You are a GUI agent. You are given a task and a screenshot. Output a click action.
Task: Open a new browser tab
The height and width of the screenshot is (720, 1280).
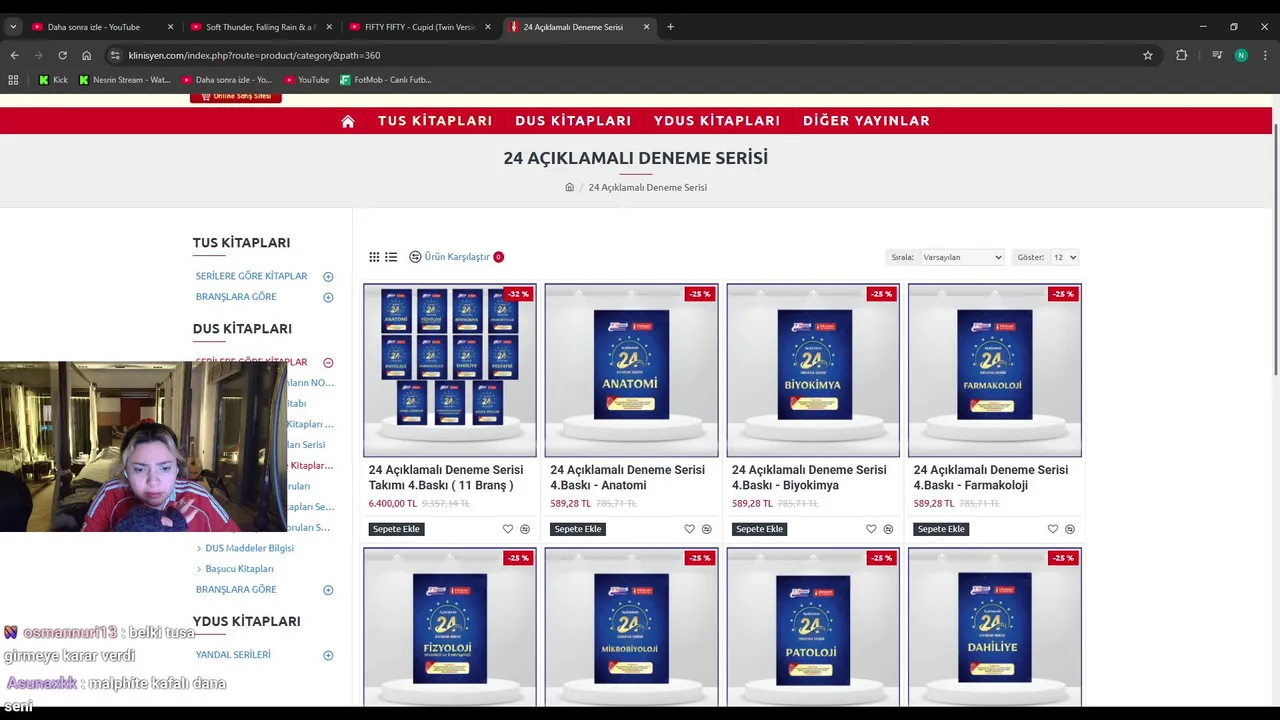pos(670,27)
